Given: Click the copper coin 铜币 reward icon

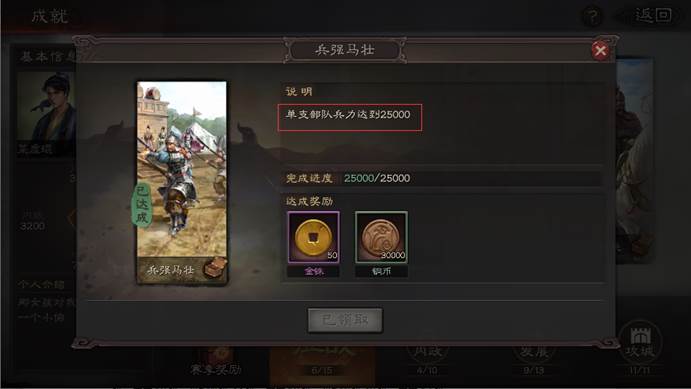Looking at the screenshot, I should [x=381, y=237].
